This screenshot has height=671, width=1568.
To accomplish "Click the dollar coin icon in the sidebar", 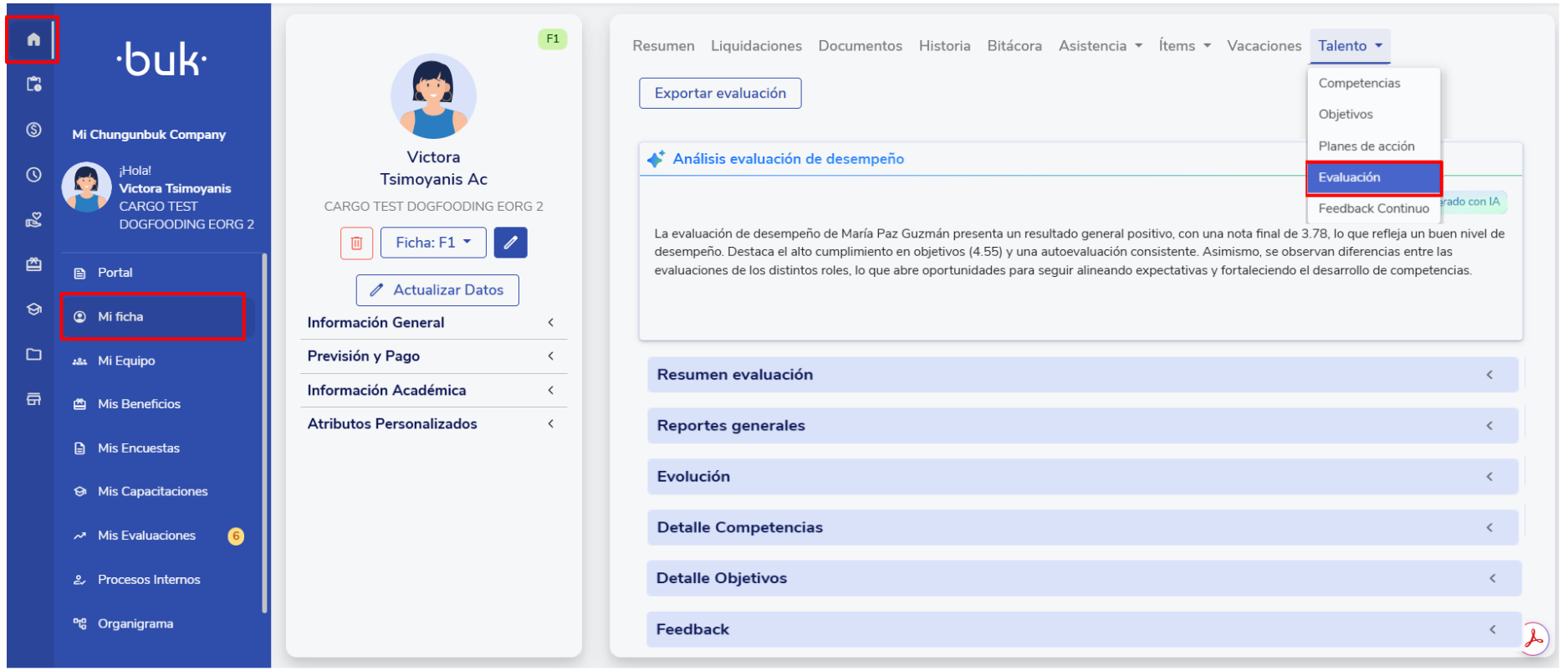I will click(x=33, y=130).
